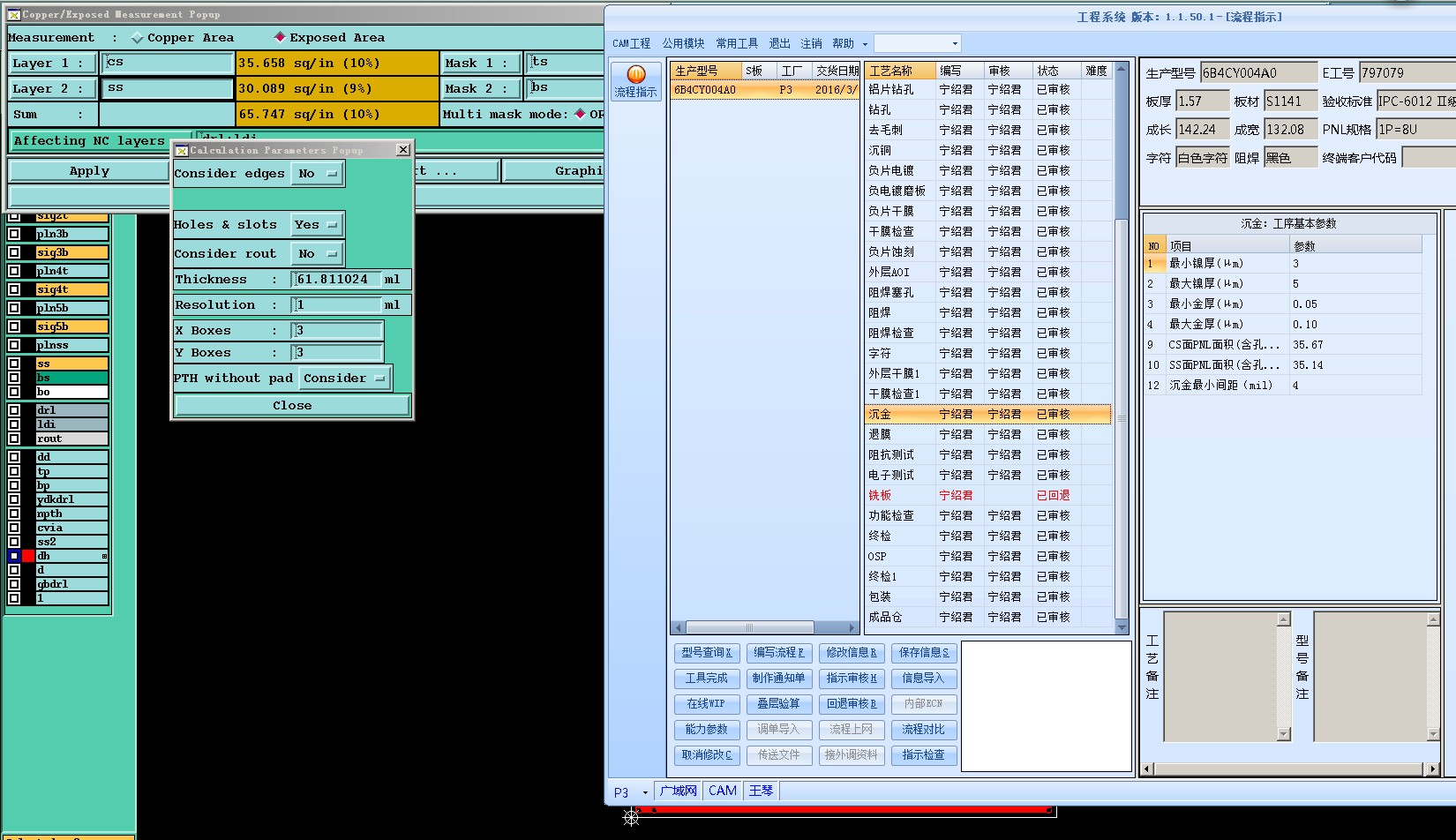Open the Consider edges dropdown
This screenshot has height=840, width=1456.
318,174
